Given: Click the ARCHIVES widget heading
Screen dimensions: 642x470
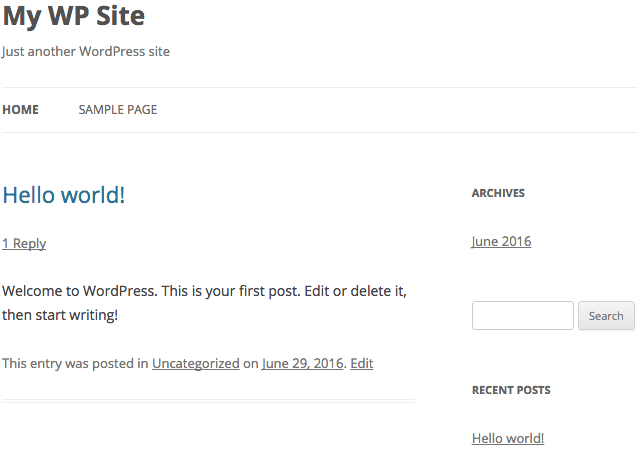Looking at the screenshot, I should (498, 193).
